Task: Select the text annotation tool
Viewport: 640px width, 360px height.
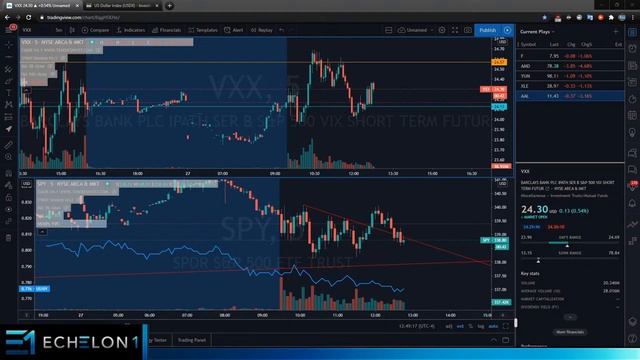Action: [9, 93]
